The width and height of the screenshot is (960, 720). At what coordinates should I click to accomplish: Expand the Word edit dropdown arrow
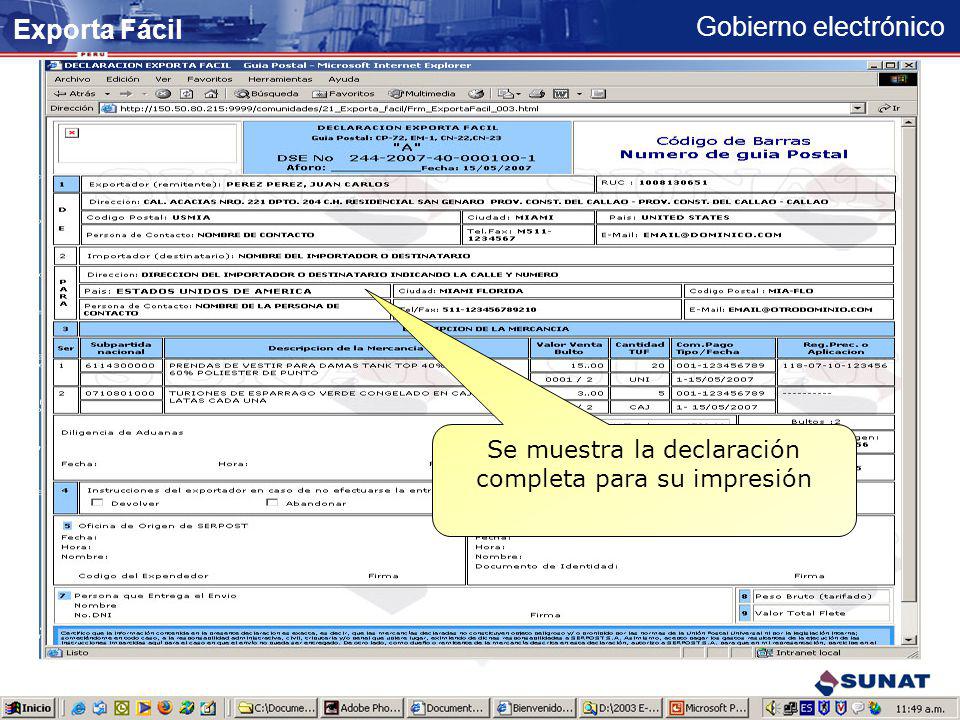[x=579, y=94]
